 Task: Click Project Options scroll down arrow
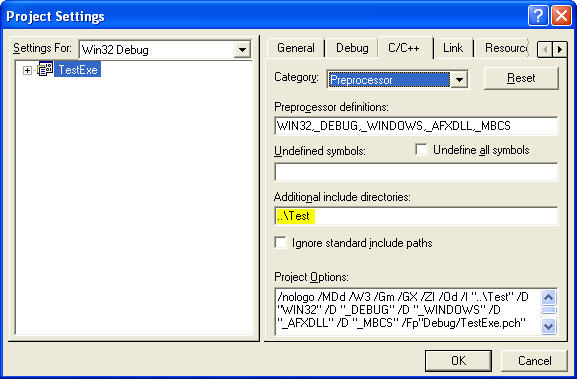548,326
